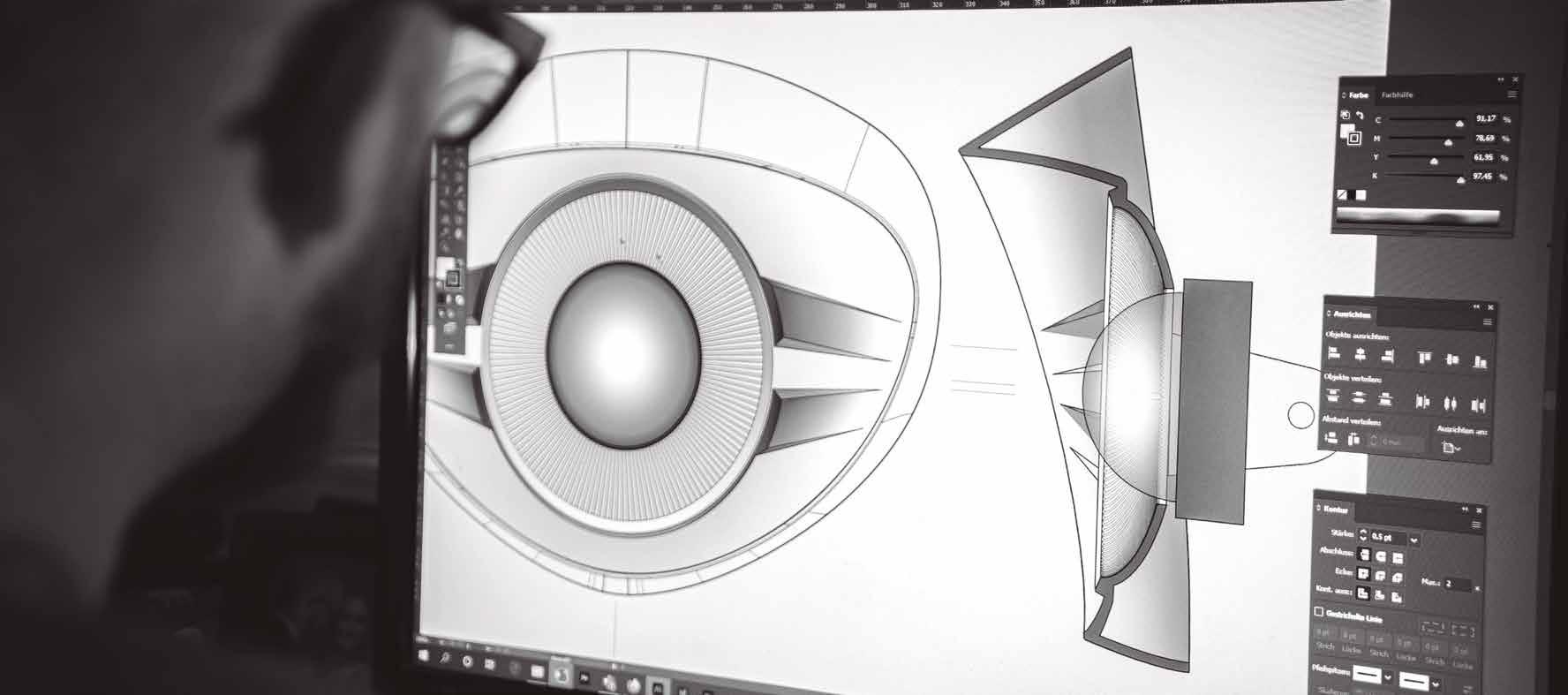
Task: Switch to the Farbhilfe tab
Action: 1398,95
